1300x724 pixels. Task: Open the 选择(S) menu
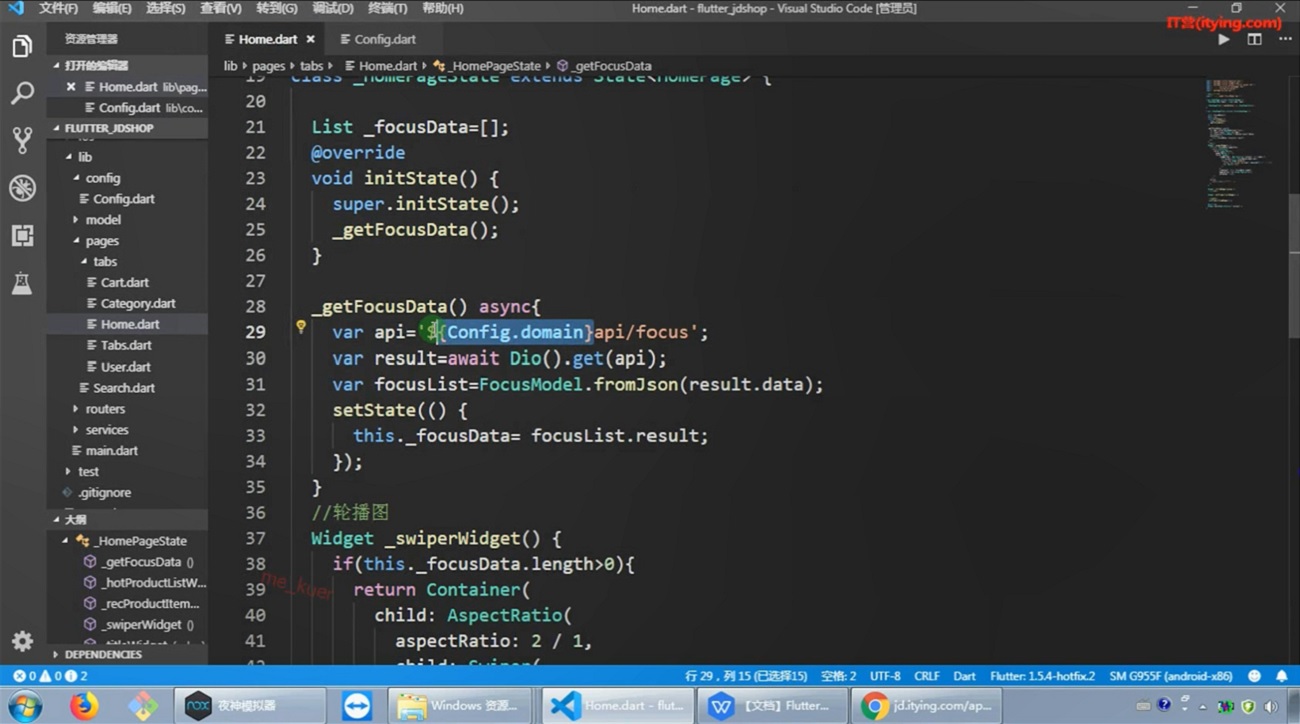165,8
